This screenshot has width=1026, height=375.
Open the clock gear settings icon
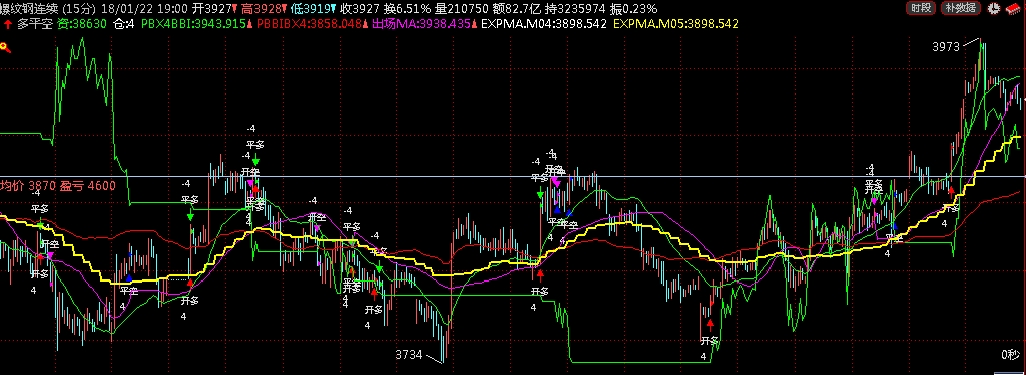pyautogui.click(x=995, y=9)
